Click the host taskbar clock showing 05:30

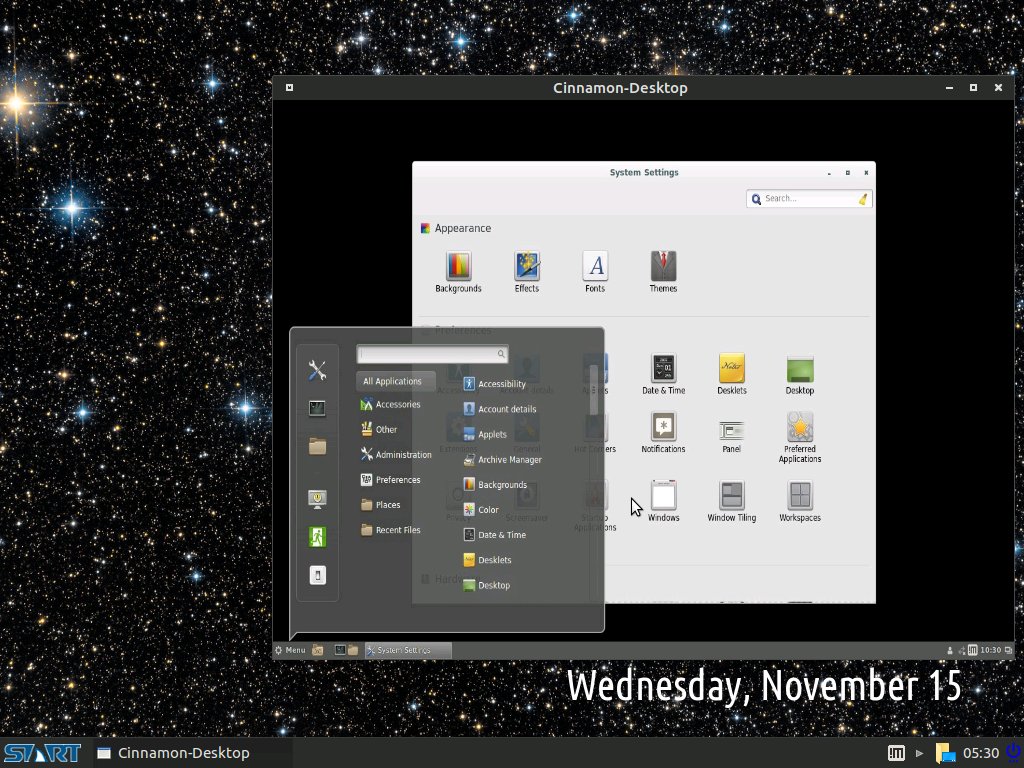981,753
